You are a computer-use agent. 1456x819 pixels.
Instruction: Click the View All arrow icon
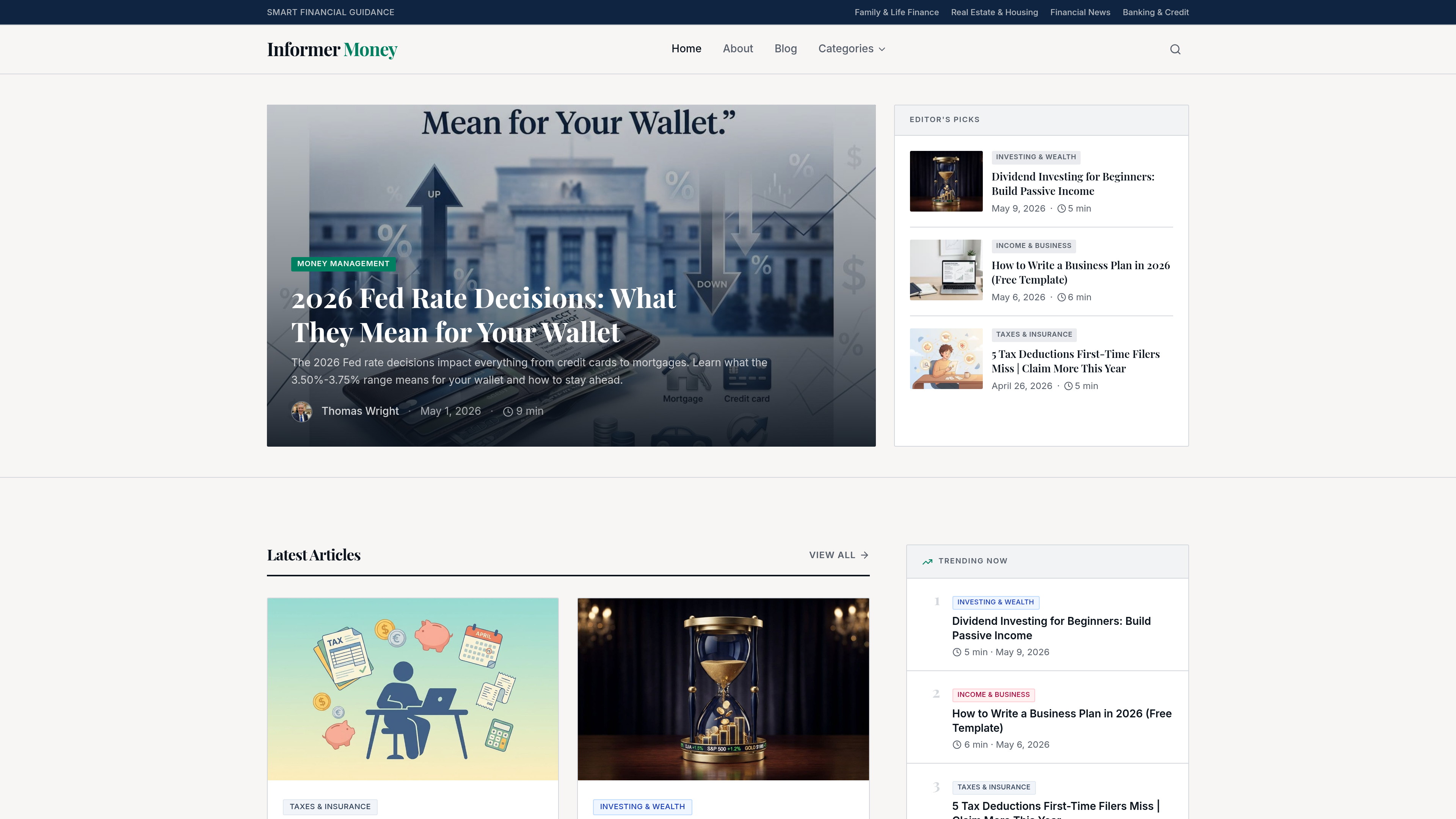pyautogui.click(x=864, y=555)
